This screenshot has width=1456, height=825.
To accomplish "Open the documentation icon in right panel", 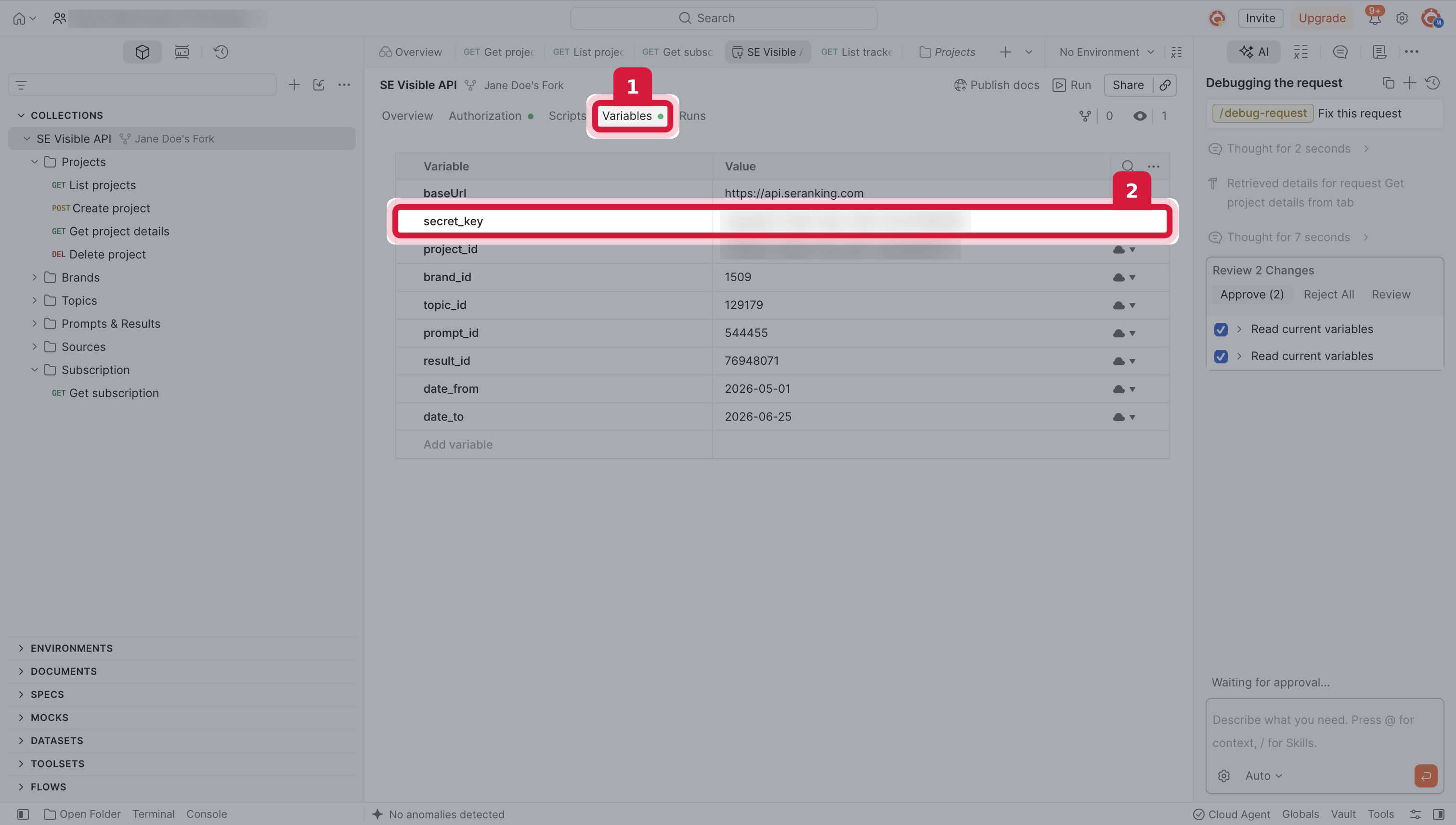I will click(x=1379, y=52).
